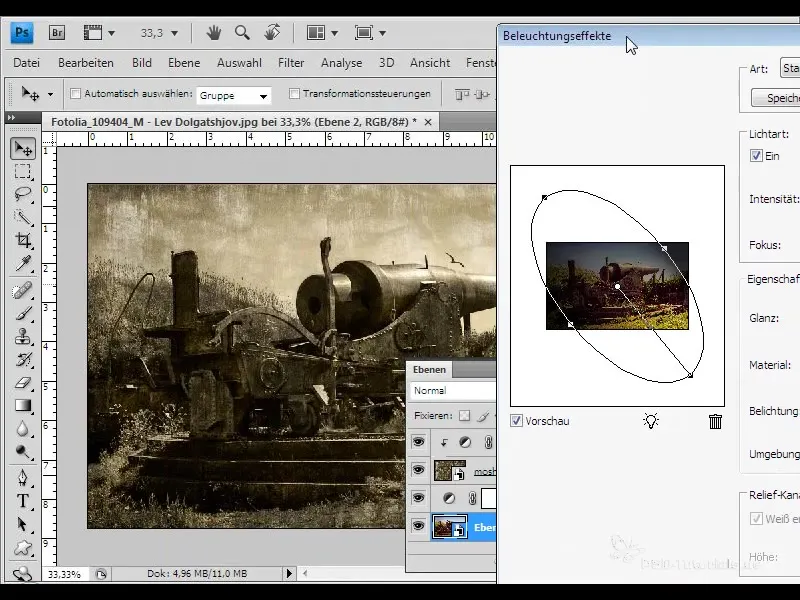
Task: Select the History Brush tool
Action: point(23,360)
